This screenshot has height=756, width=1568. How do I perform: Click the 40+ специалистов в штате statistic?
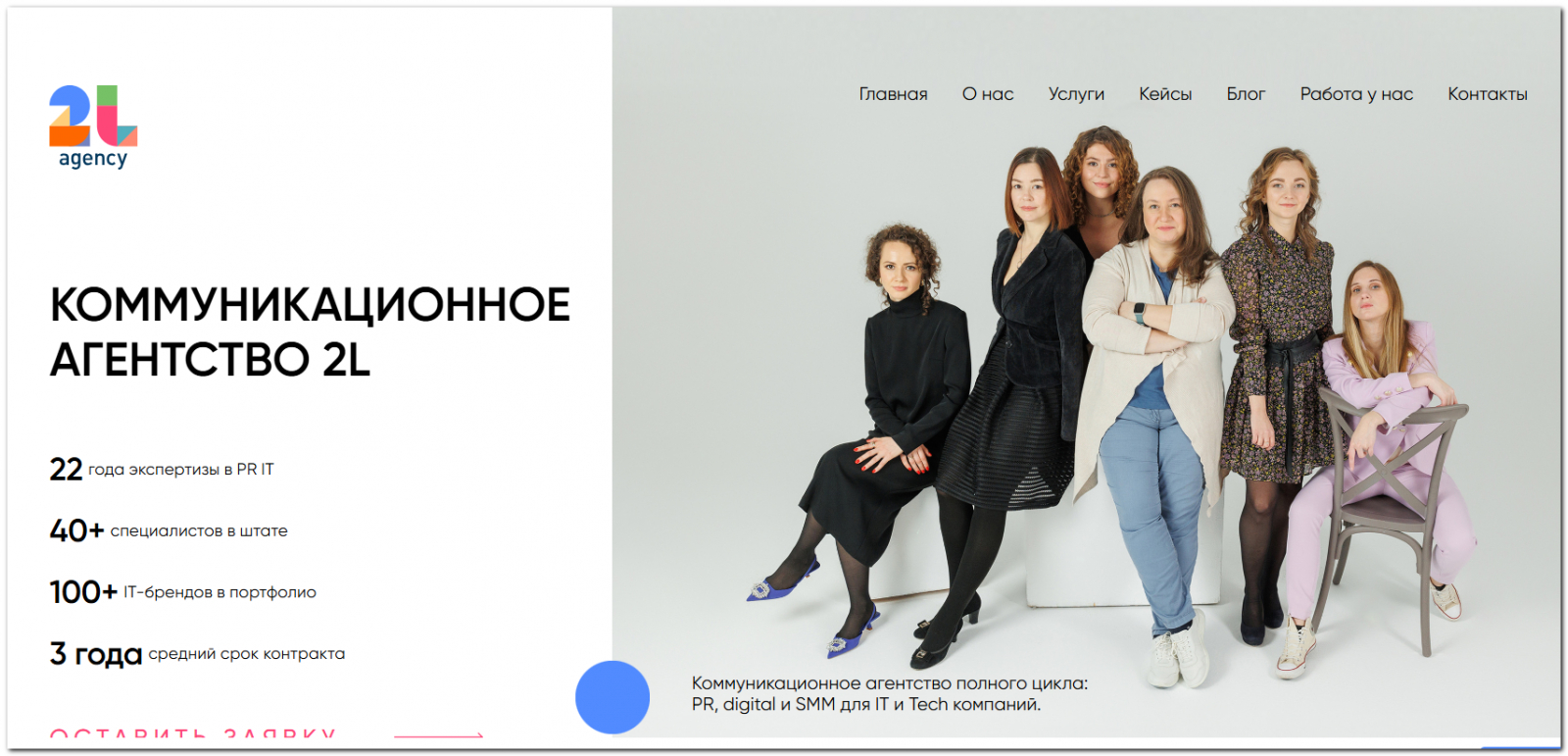click(x=169, y=530)
